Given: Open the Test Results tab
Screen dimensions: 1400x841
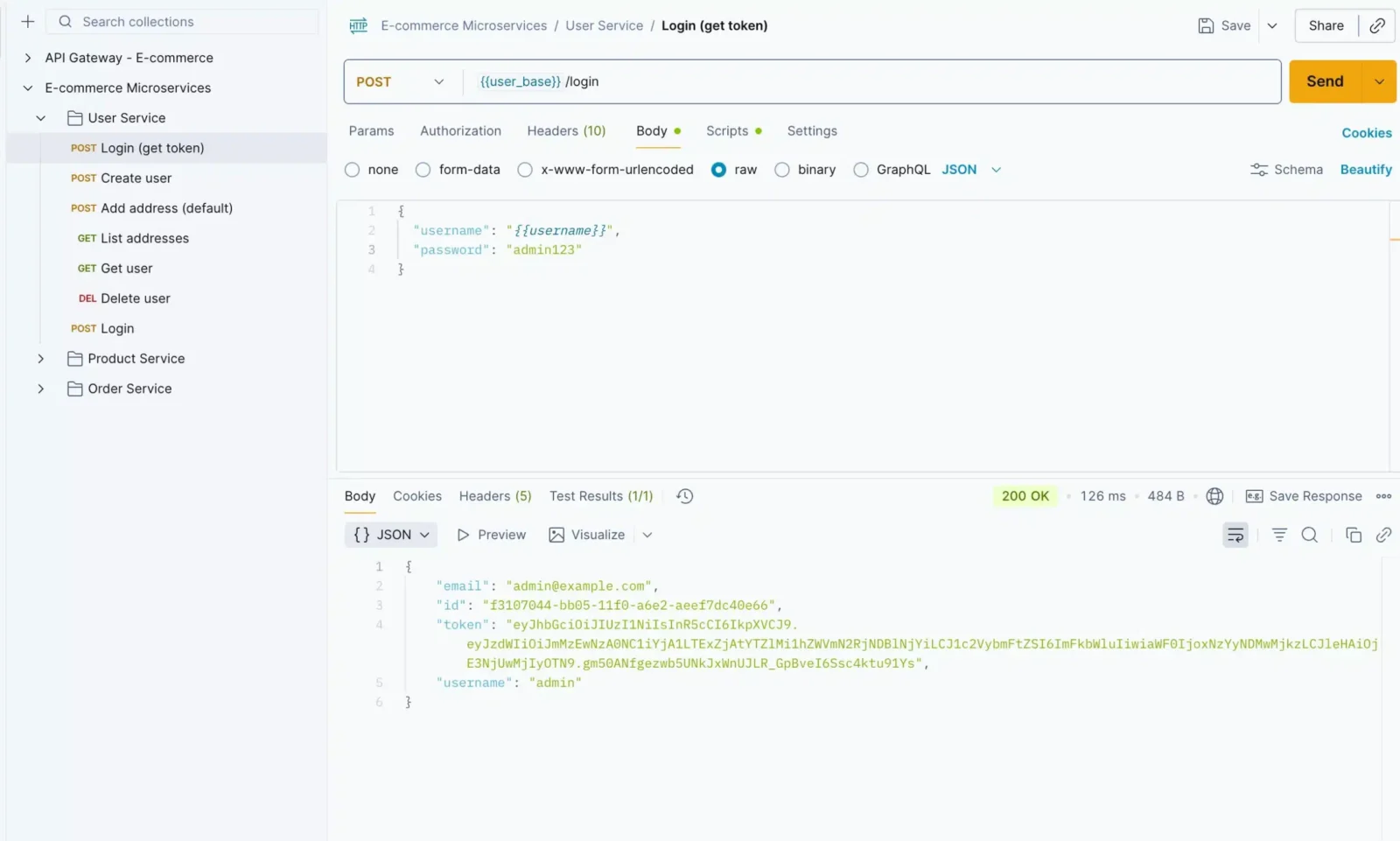Looking at the screenshot, I should pos(600,496).
